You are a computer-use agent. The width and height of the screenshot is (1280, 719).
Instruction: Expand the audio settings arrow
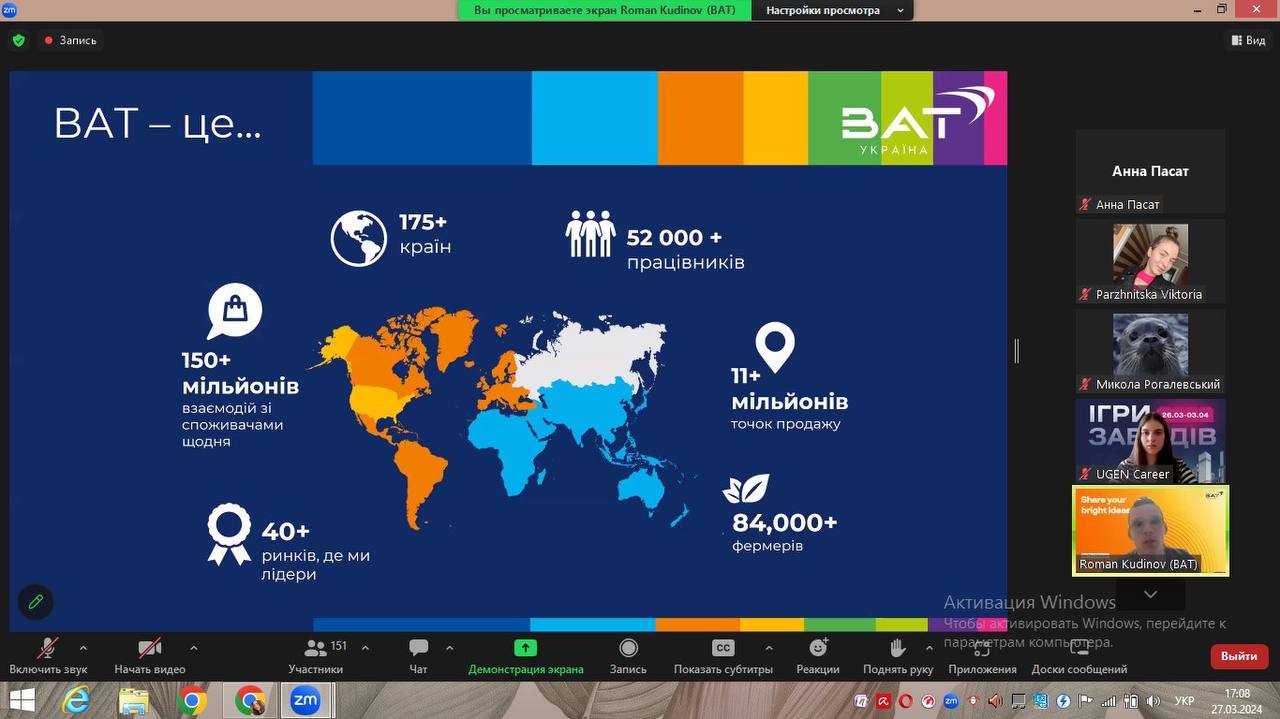83,648
